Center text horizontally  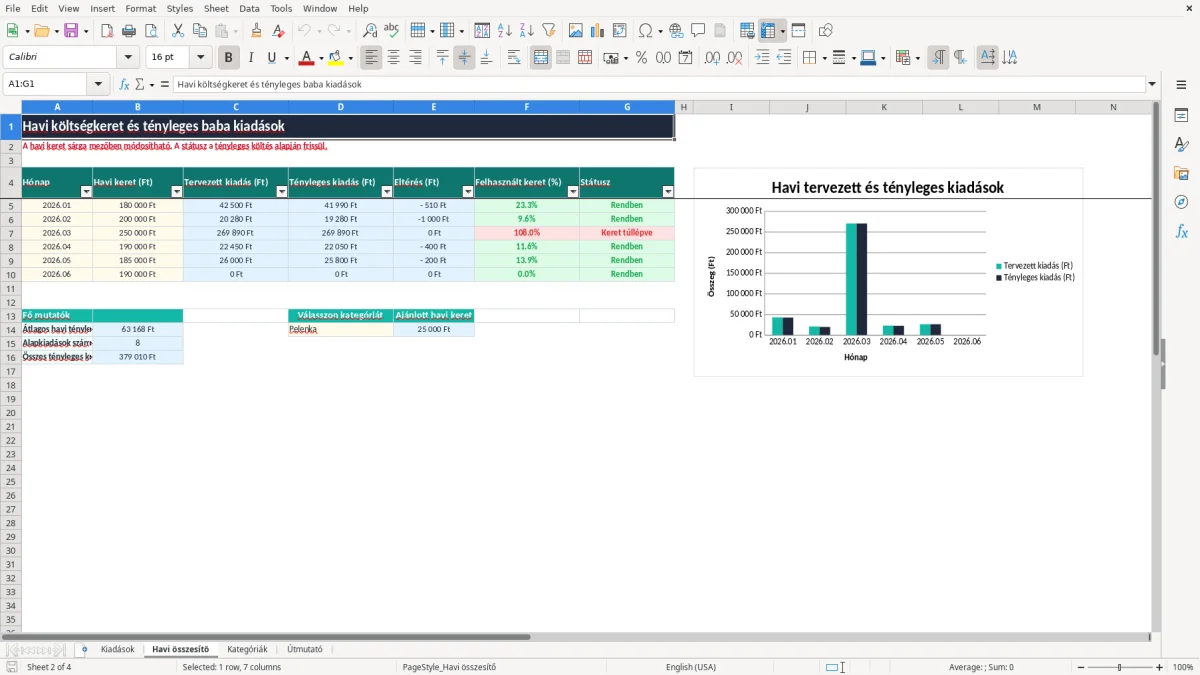point(394,58)
